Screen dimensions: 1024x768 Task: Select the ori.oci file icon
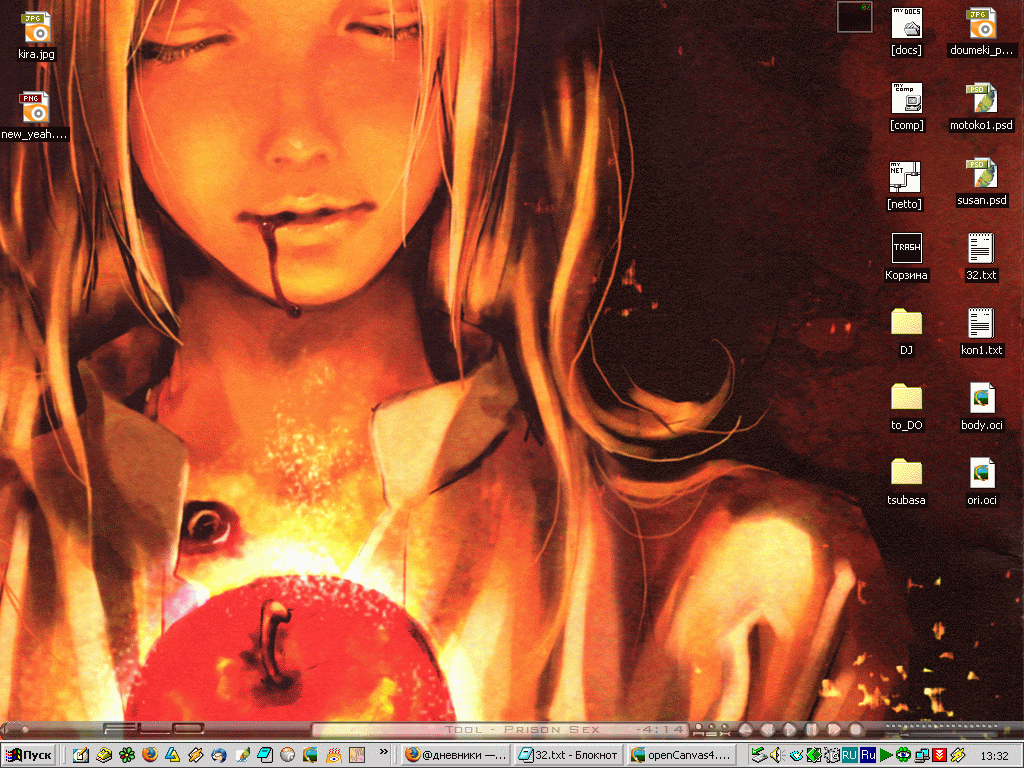[x=981, y=483]
